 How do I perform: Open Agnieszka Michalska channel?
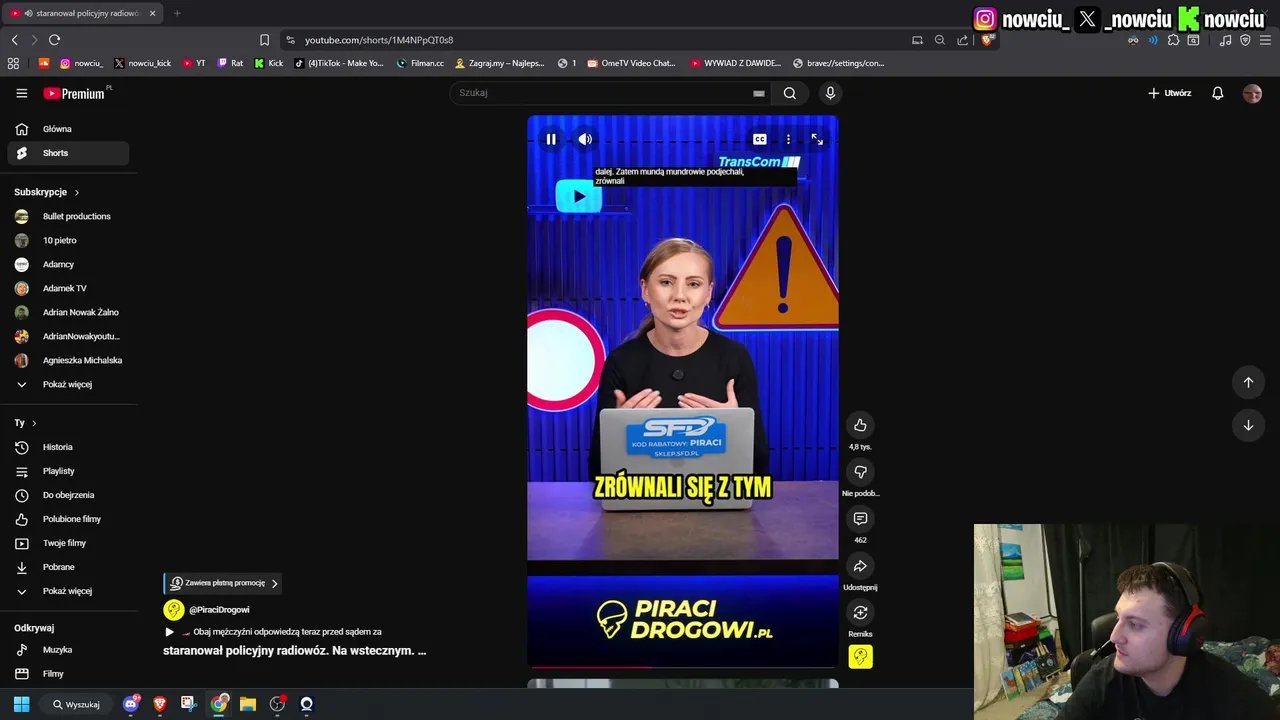[x=68, y=360]
